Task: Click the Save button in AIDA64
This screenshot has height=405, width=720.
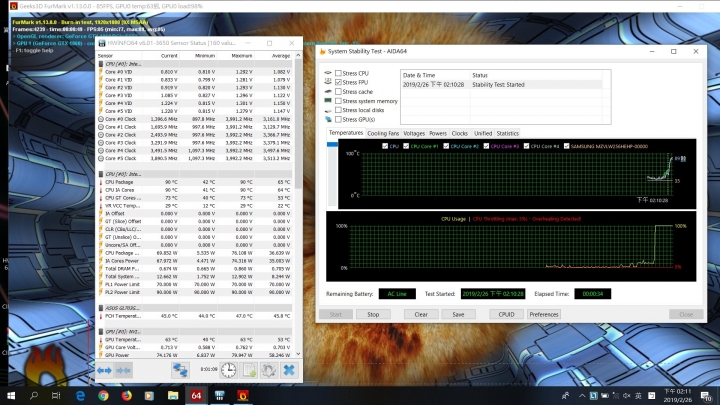Action: click(x=458, y=314)
